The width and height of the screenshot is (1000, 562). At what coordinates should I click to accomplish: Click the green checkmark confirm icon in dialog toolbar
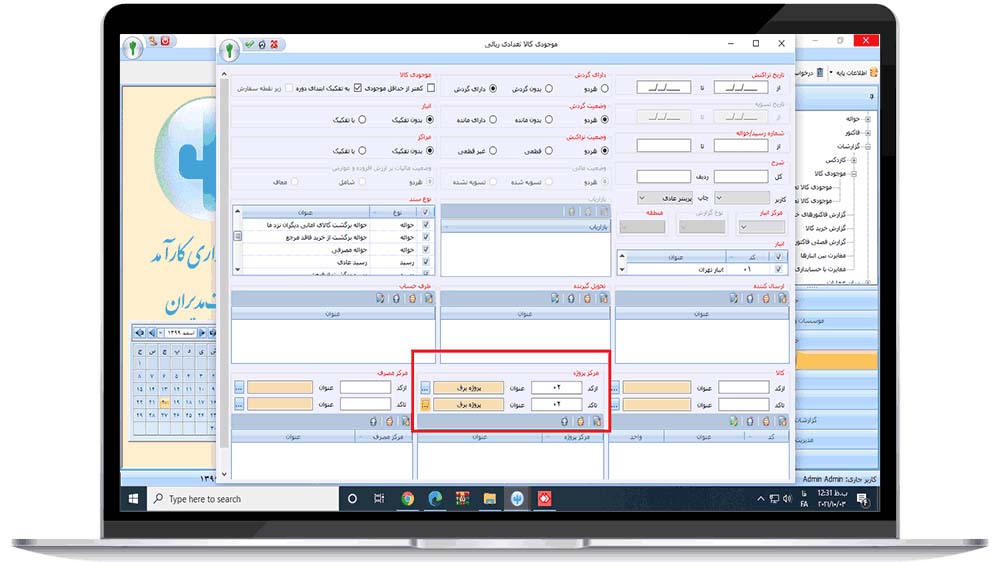(x=248, y=44)
